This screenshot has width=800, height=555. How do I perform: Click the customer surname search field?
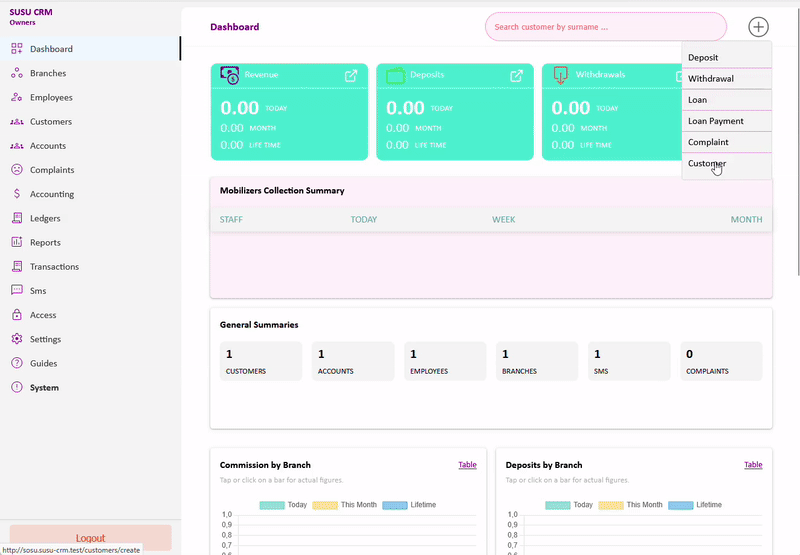[606, 27]
